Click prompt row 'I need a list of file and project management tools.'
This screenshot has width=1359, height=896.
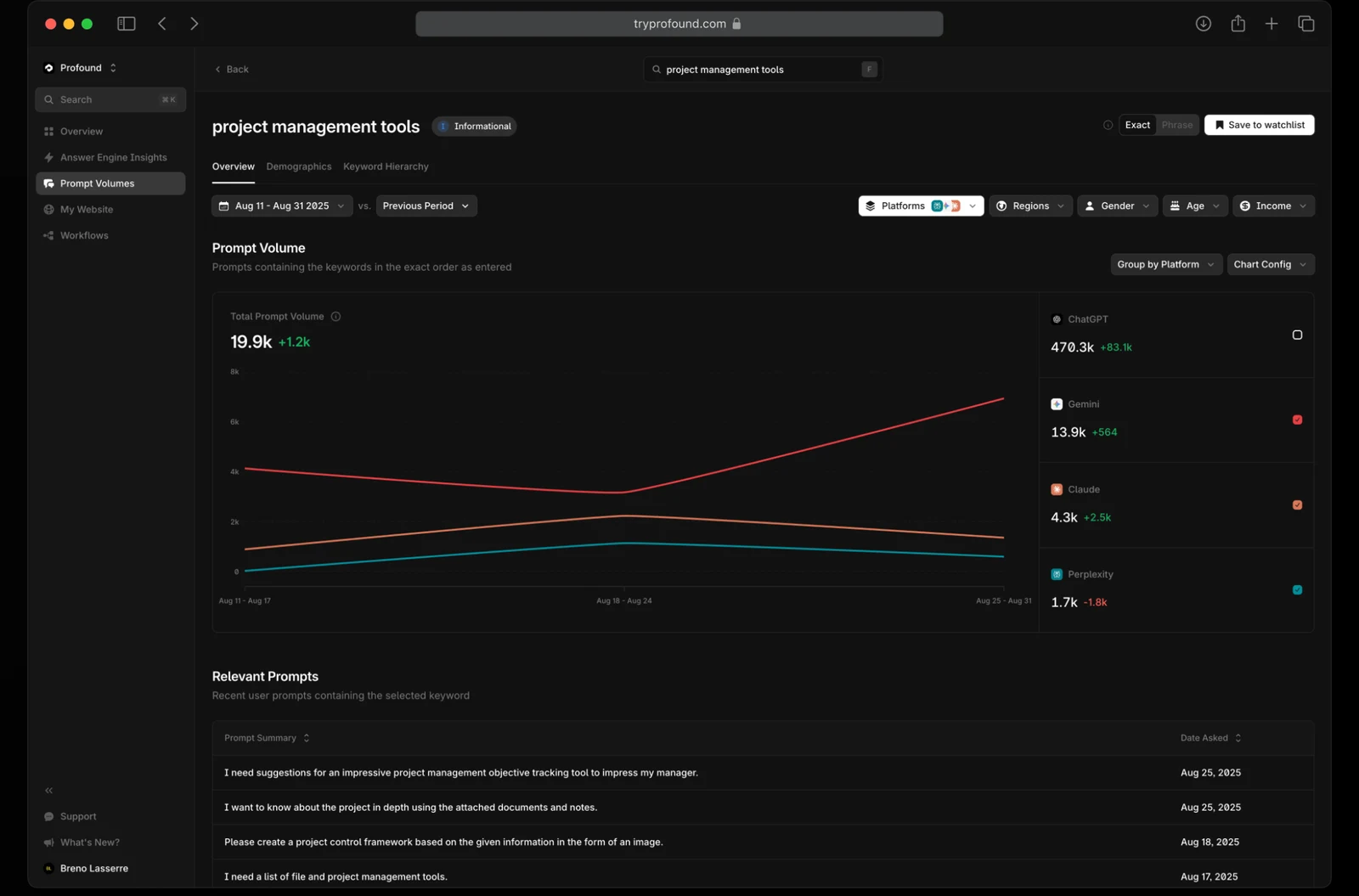pos(763,876)
